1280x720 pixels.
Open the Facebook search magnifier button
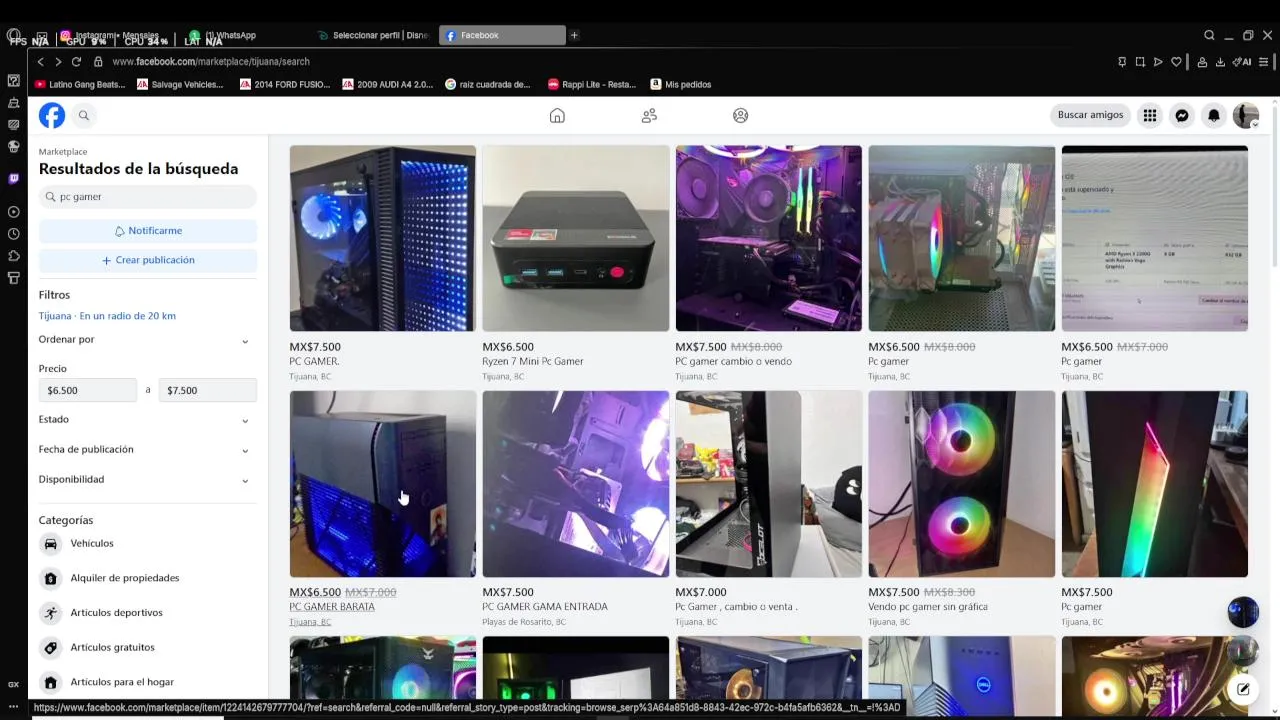(84, 116)
